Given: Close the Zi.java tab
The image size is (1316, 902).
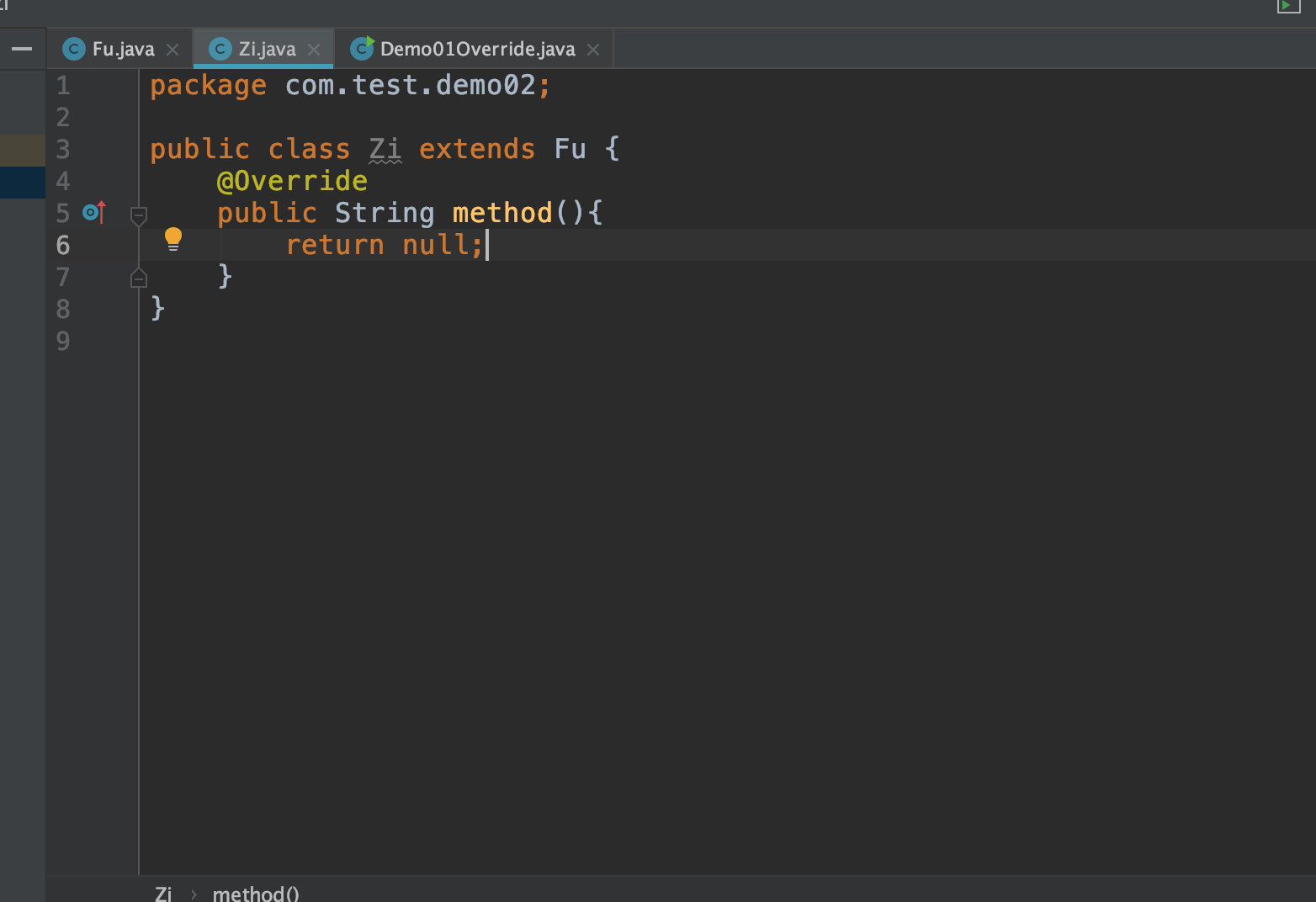Looking at the screenshot, I should [x=314, y=49].
